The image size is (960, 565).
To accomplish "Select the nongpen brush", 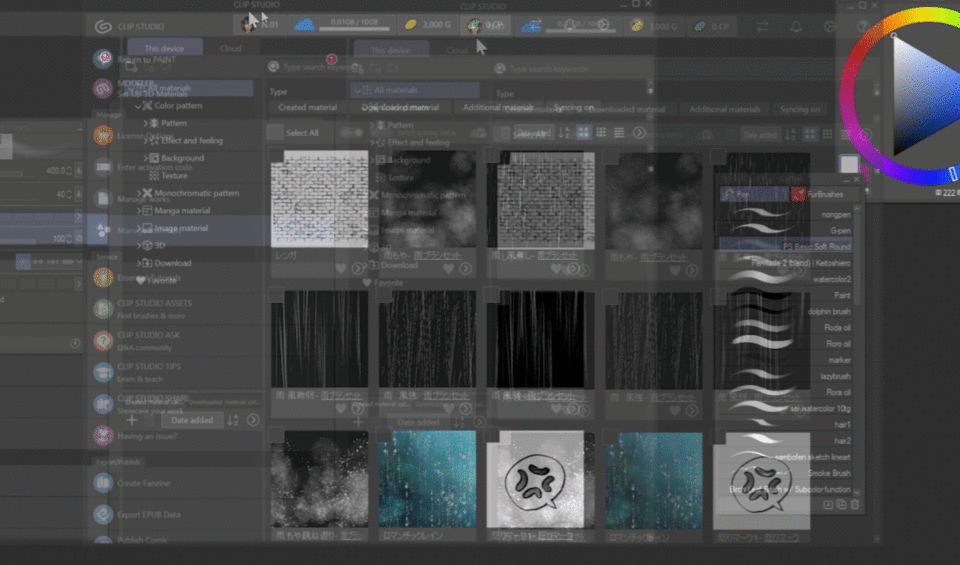I will tap(785, 214).
